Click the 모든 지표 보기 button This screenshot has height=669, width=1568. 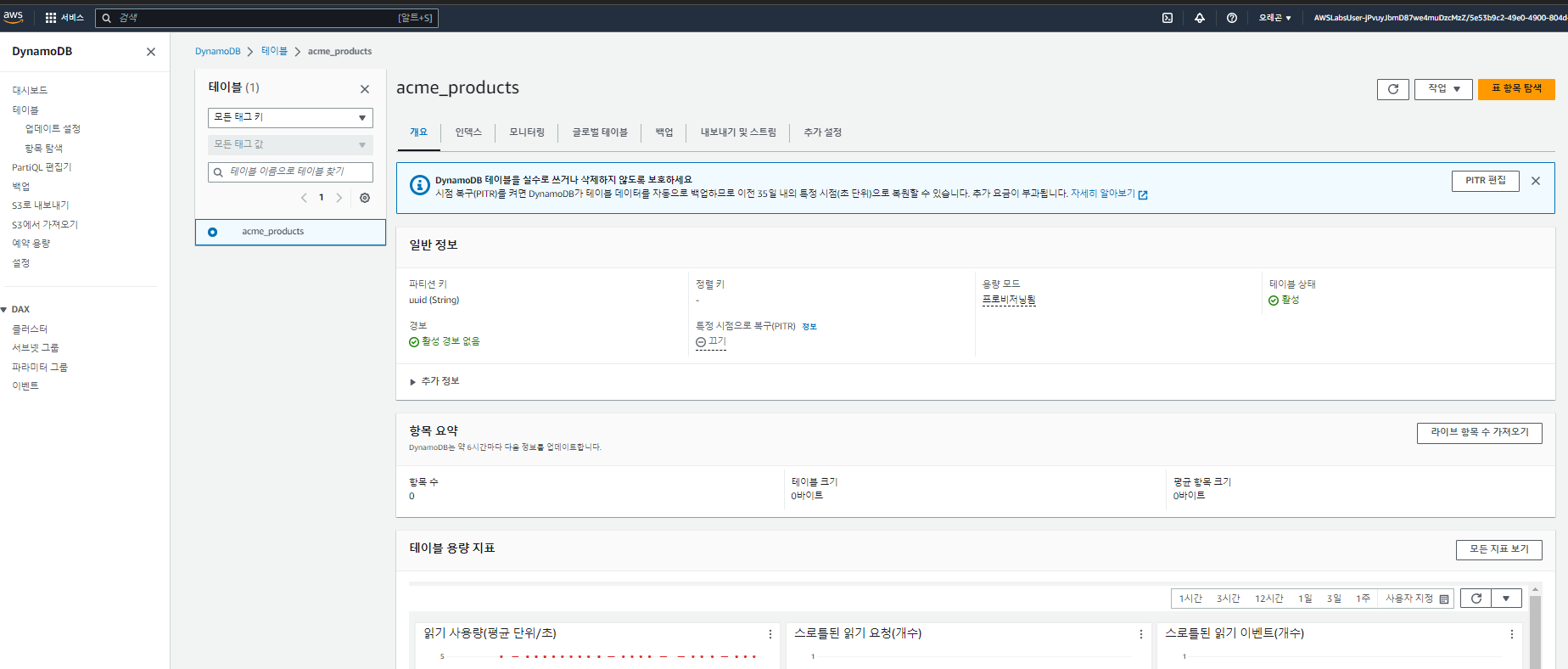(x=1499, y=550)
